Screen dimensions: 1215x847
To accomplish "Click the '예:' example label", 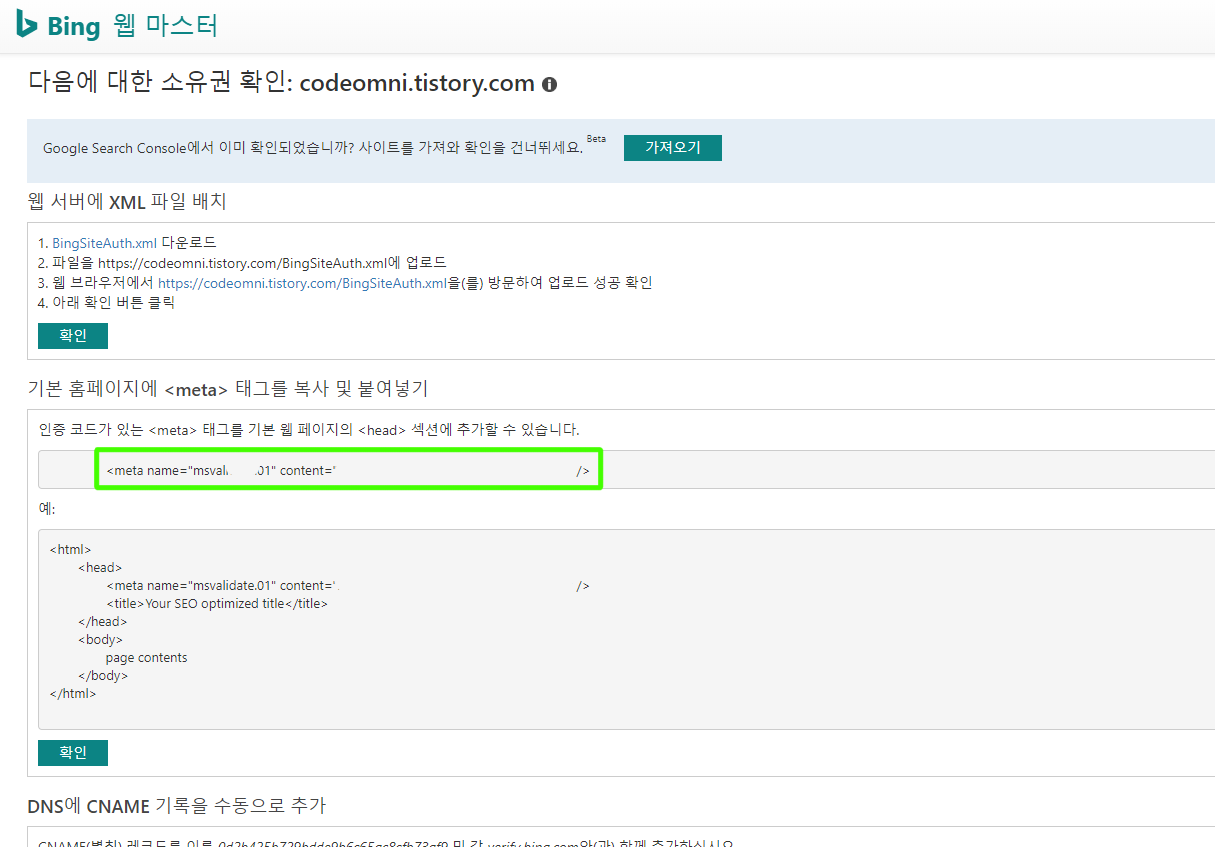I will coord(48,508).
